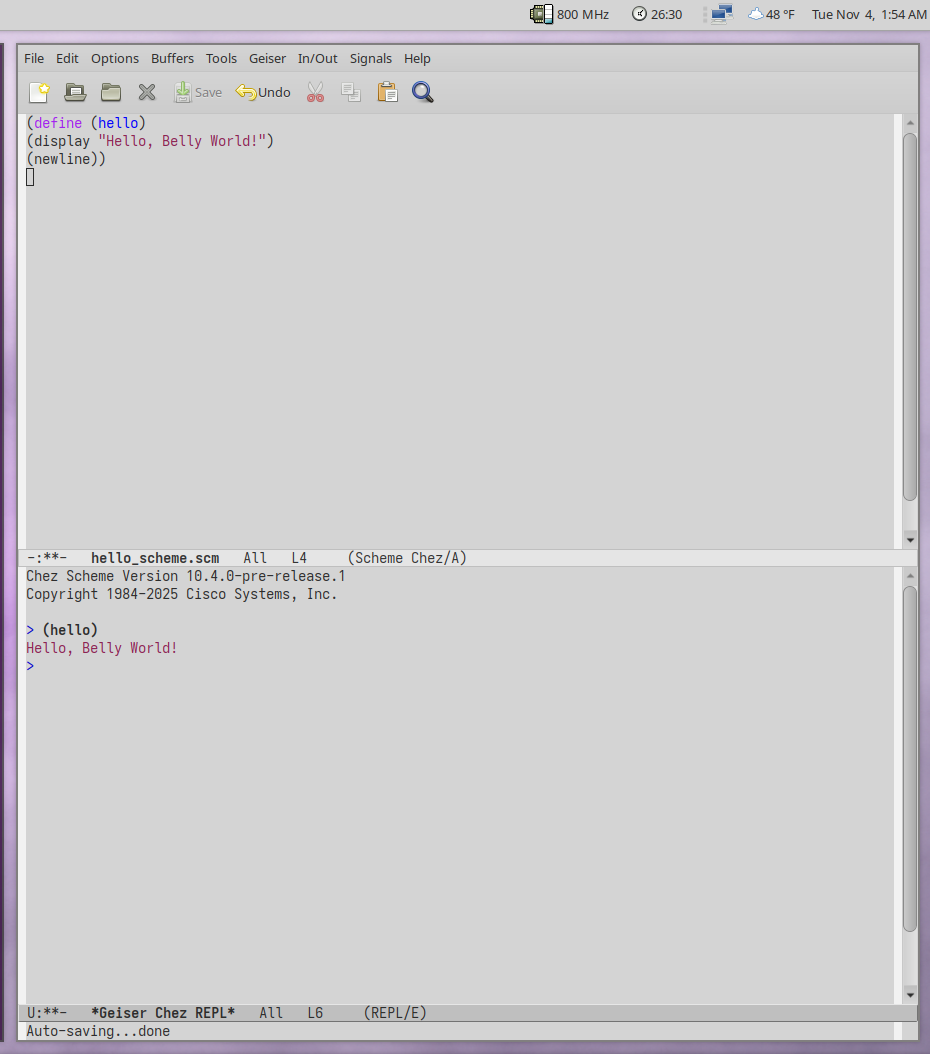Click the REPL pane scrollbar down arrow
Viewport: 930px width, 1054px height.
pos(910,995)
